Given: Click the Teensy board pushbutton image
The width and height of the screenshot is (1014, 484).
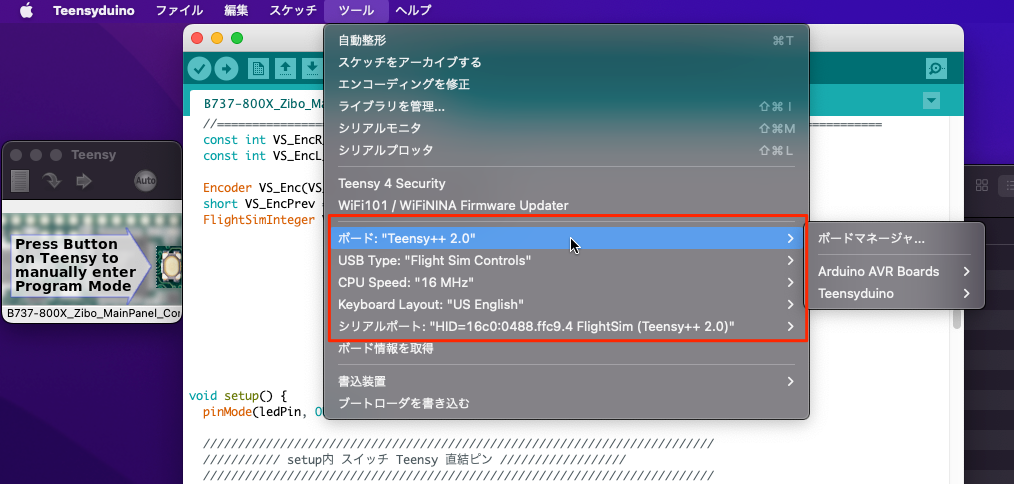Looking at the screenshot, I should (169, 265).
